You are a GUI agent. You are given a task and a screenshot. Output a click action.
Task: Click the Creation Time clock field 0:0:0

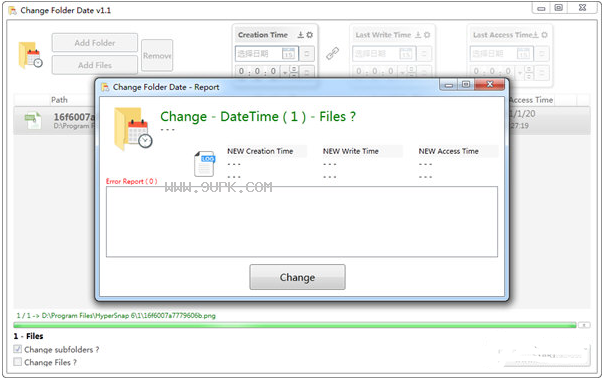click(x=258, y=71)
